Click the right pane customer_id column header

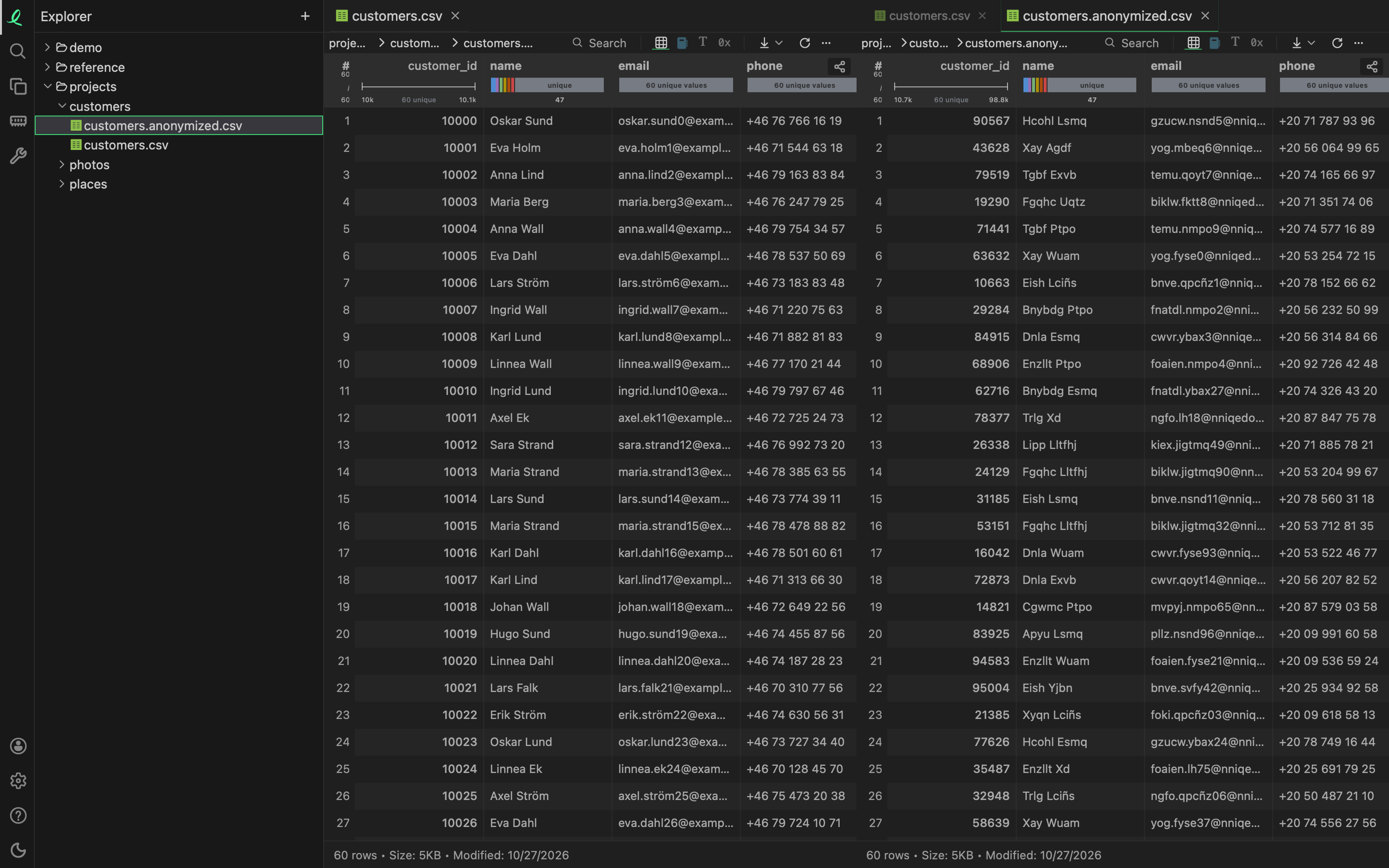pos(975,66)
